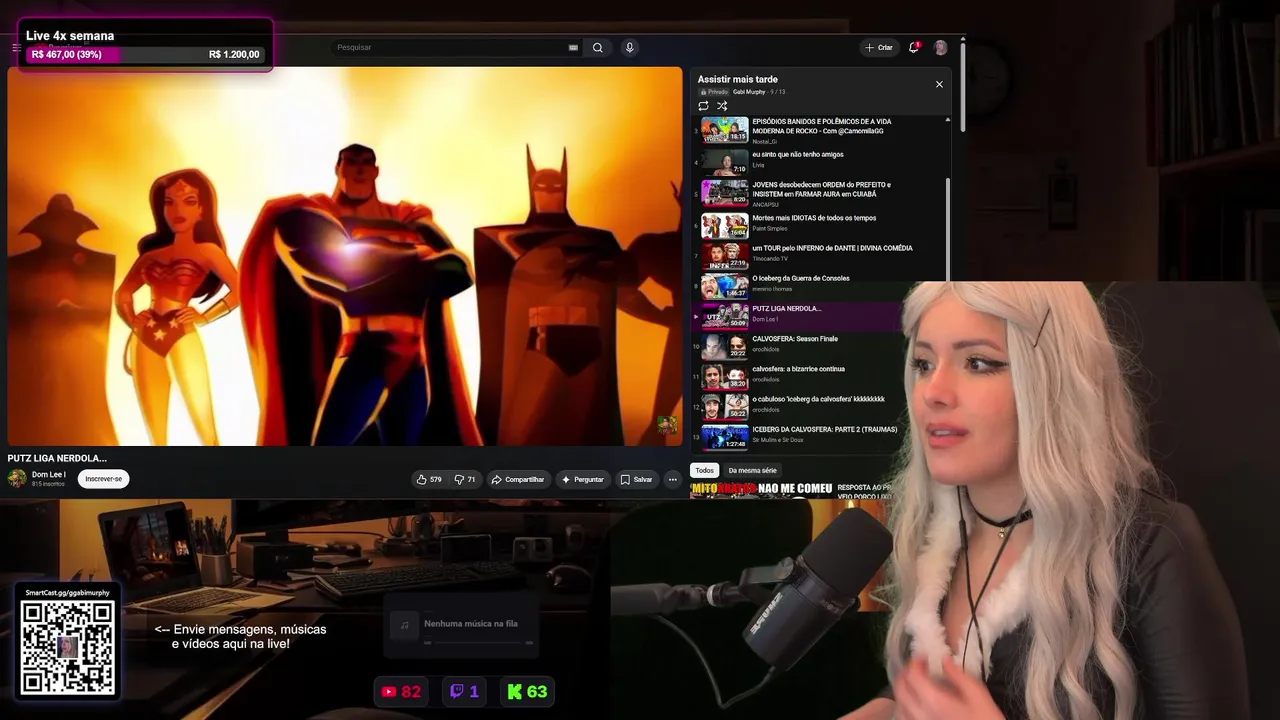Click the video title PUTZ LIGA NERDOLA below player
The image size is (1280, 720).
point(57,458)
